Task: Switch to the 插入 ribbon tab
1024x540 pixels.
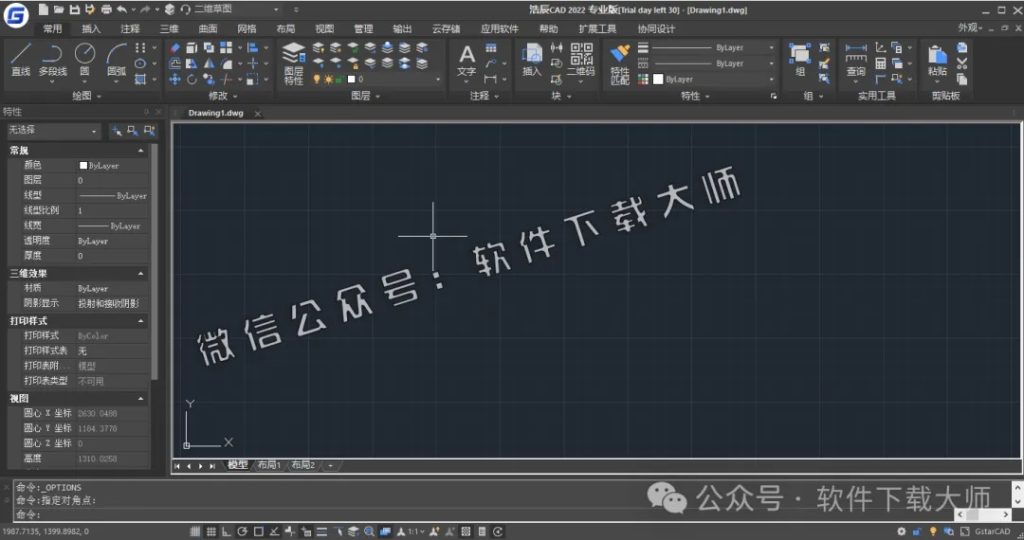Action: pyautogui.click(x=91, y=29)
